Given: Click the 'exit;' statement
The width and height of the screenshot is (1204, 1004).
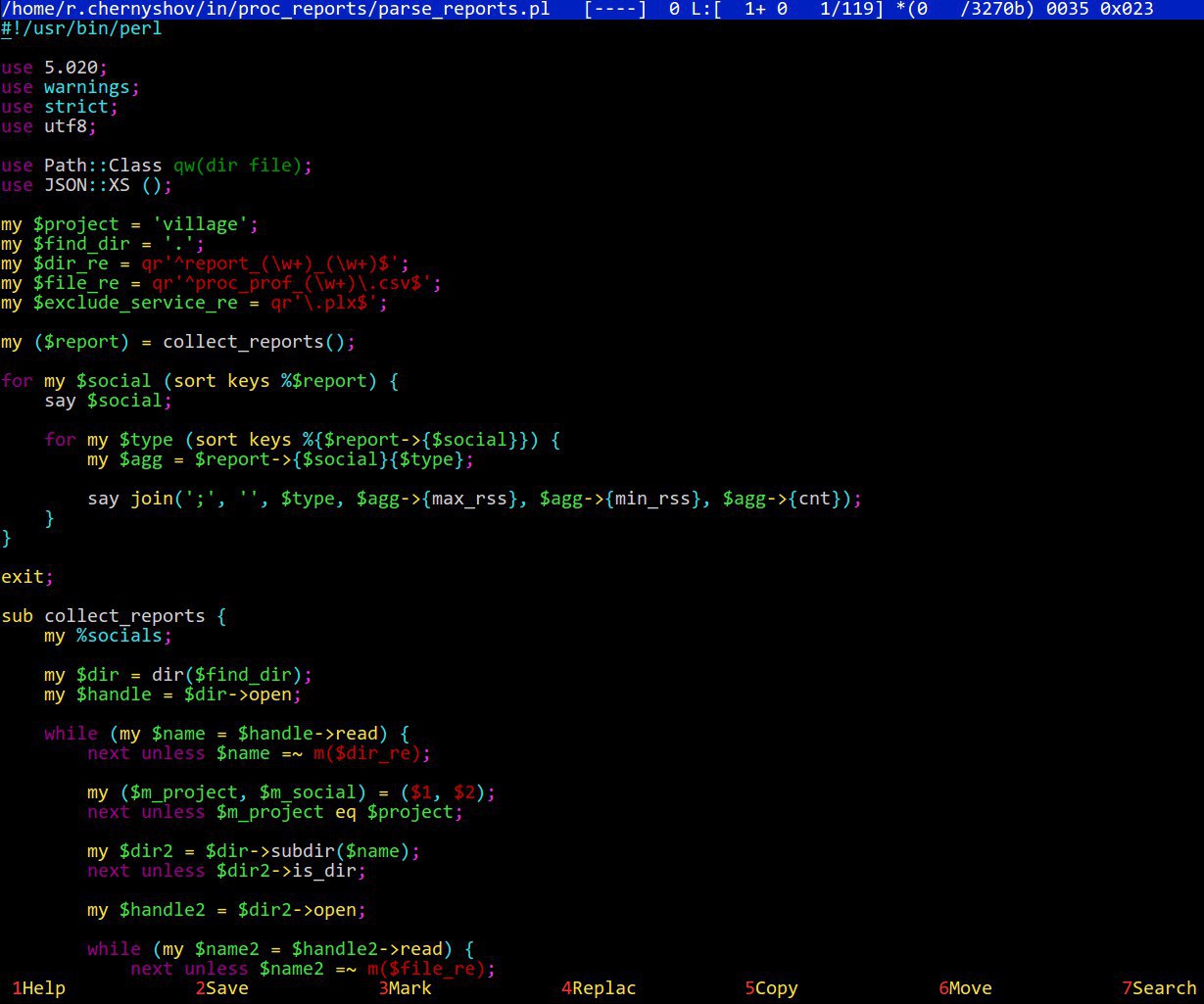Looking at the screenshot, I should pyautogui.click(x=27, y=577).
